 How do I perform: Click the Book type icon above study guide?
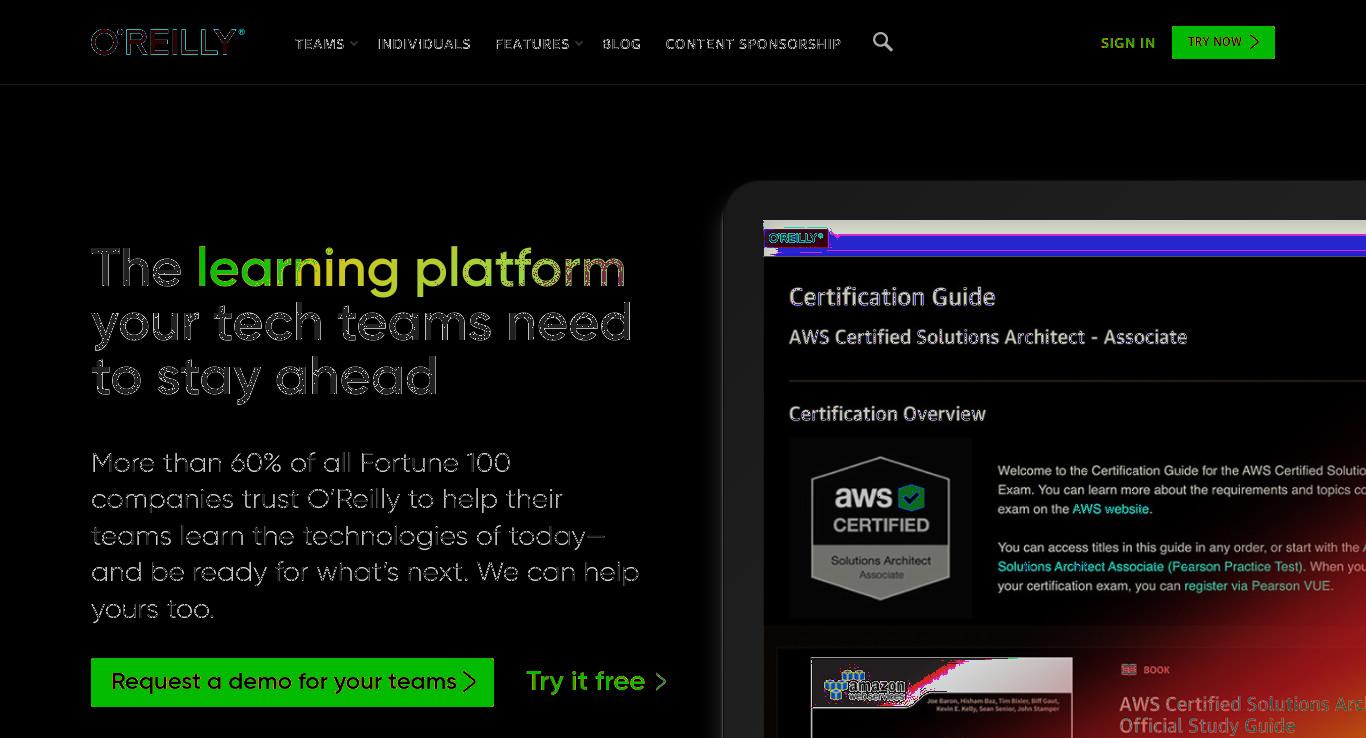(x=1129, y=670)
